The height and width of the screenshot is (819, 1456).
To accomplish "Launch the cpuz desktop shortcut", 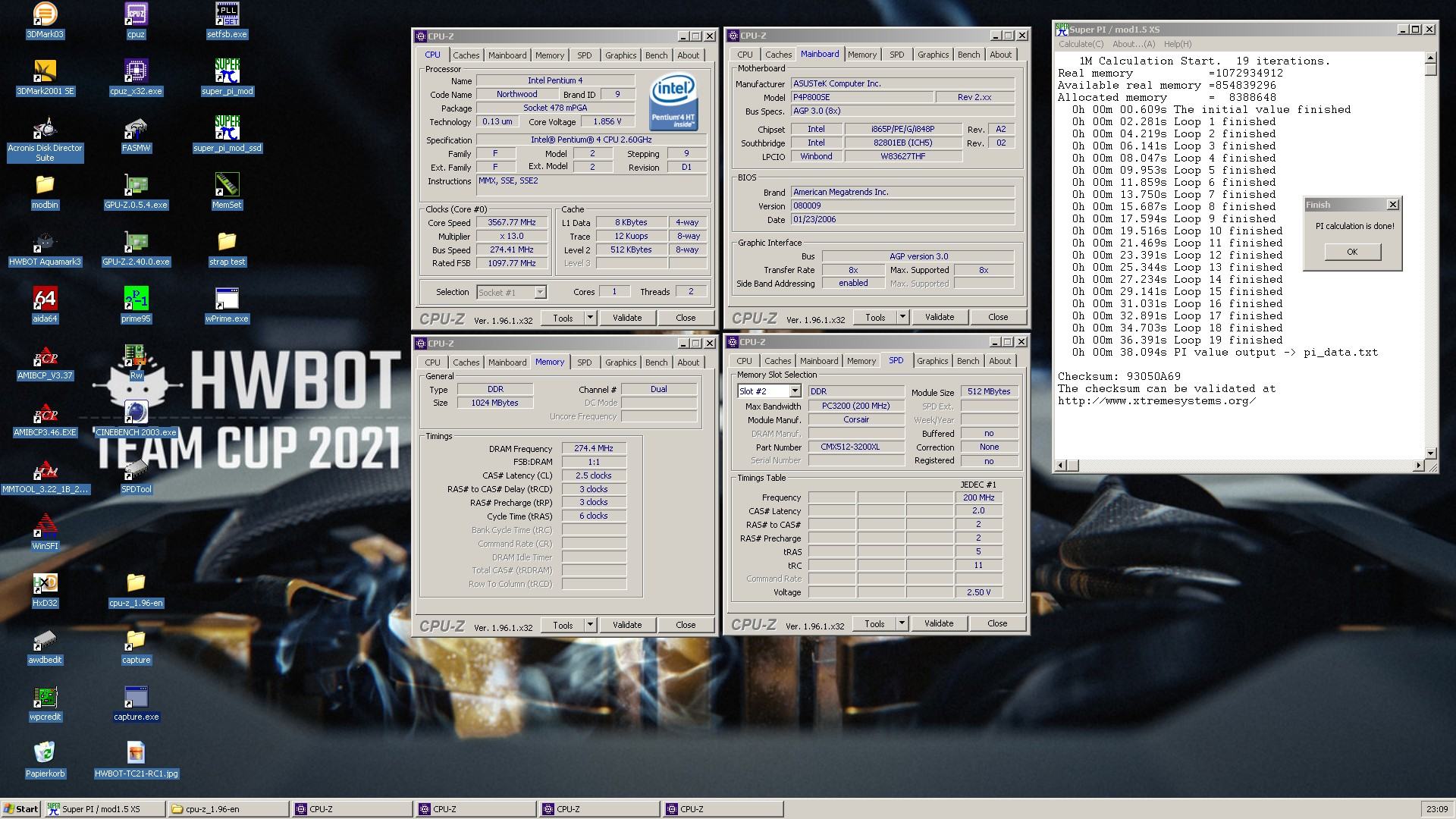I will 136,20.
